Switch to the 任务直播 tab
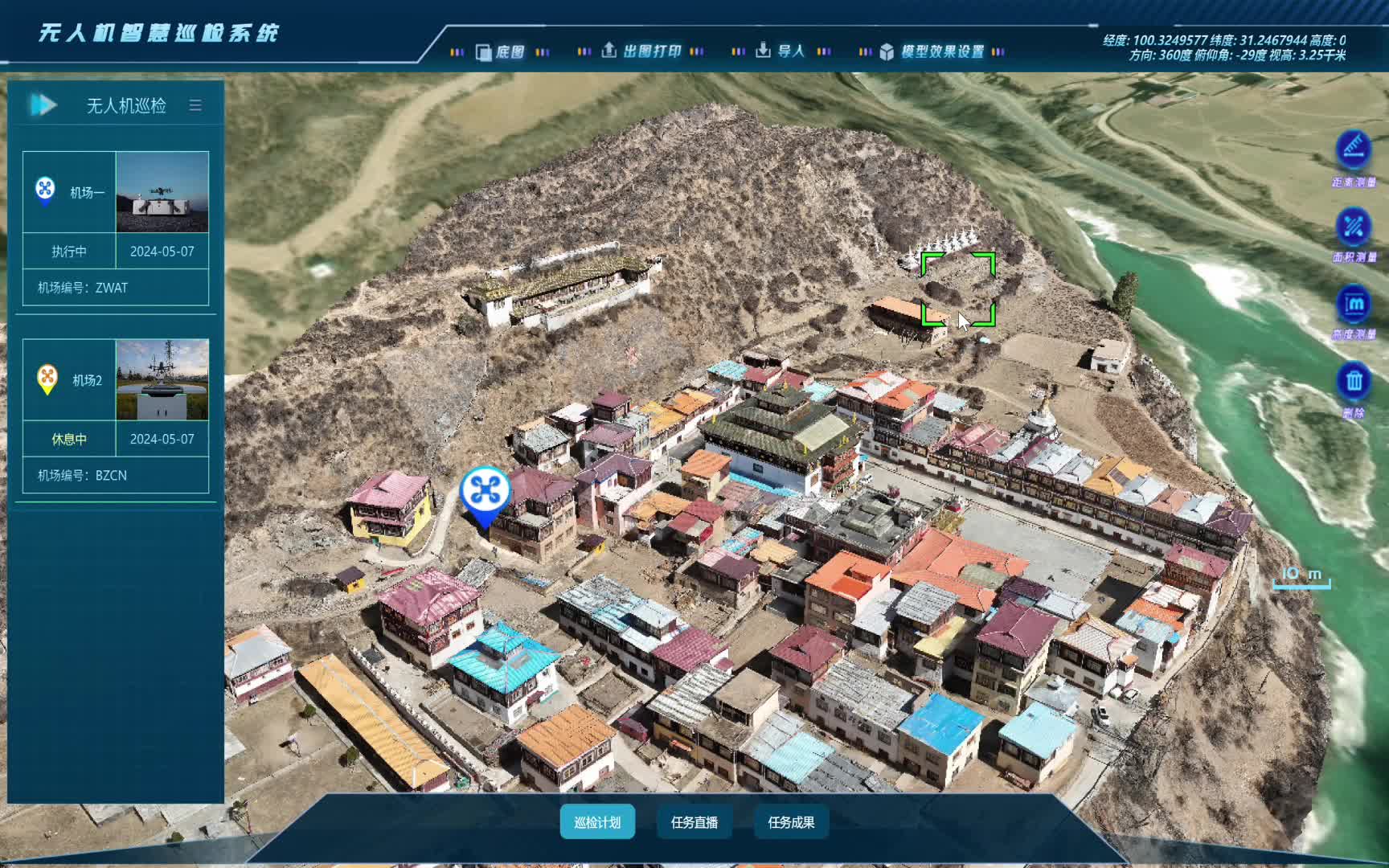Image resolution: width=1389 pixels, height=868 pixels. click(694, 822)
